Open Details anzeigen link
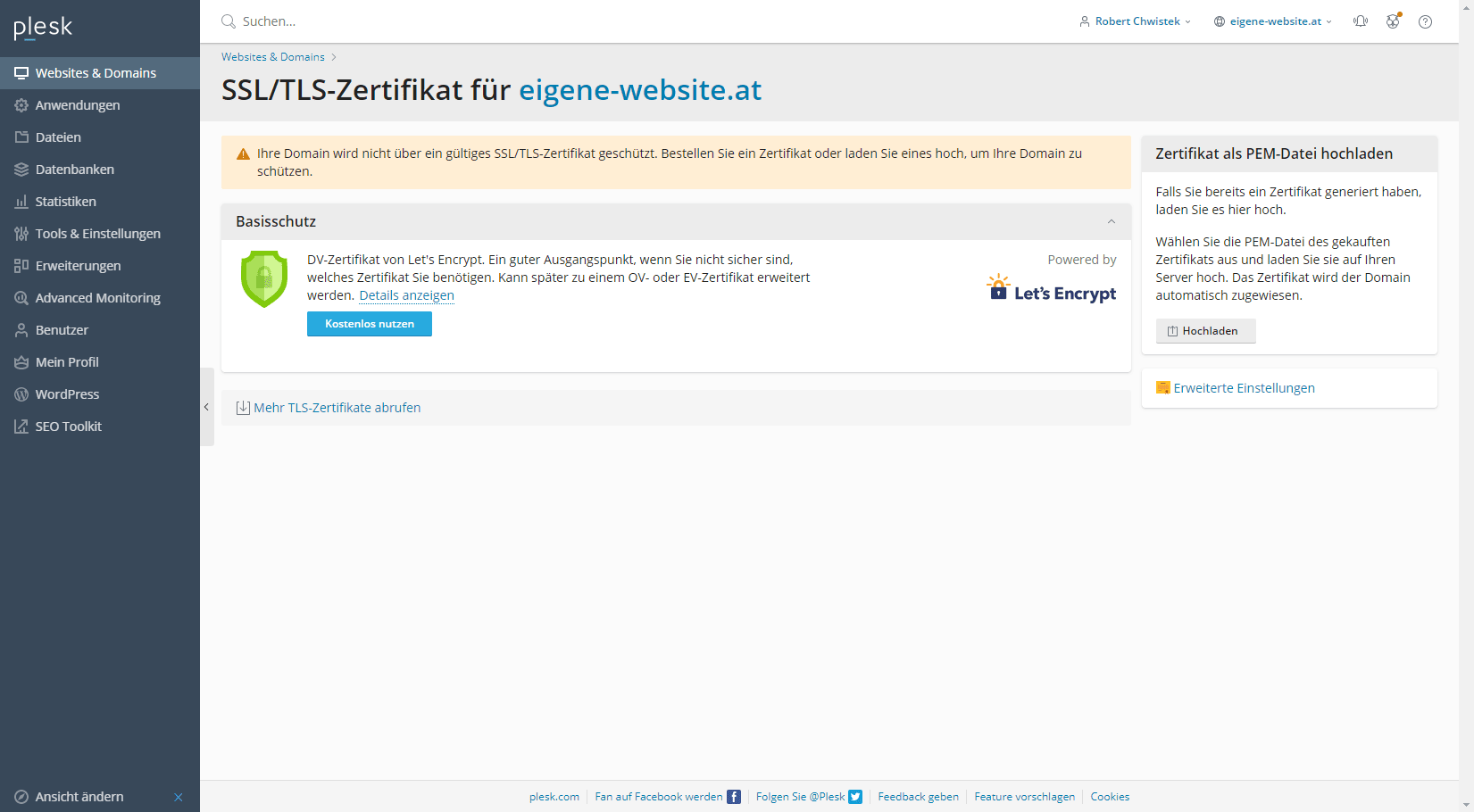 (x=406, y=295)
